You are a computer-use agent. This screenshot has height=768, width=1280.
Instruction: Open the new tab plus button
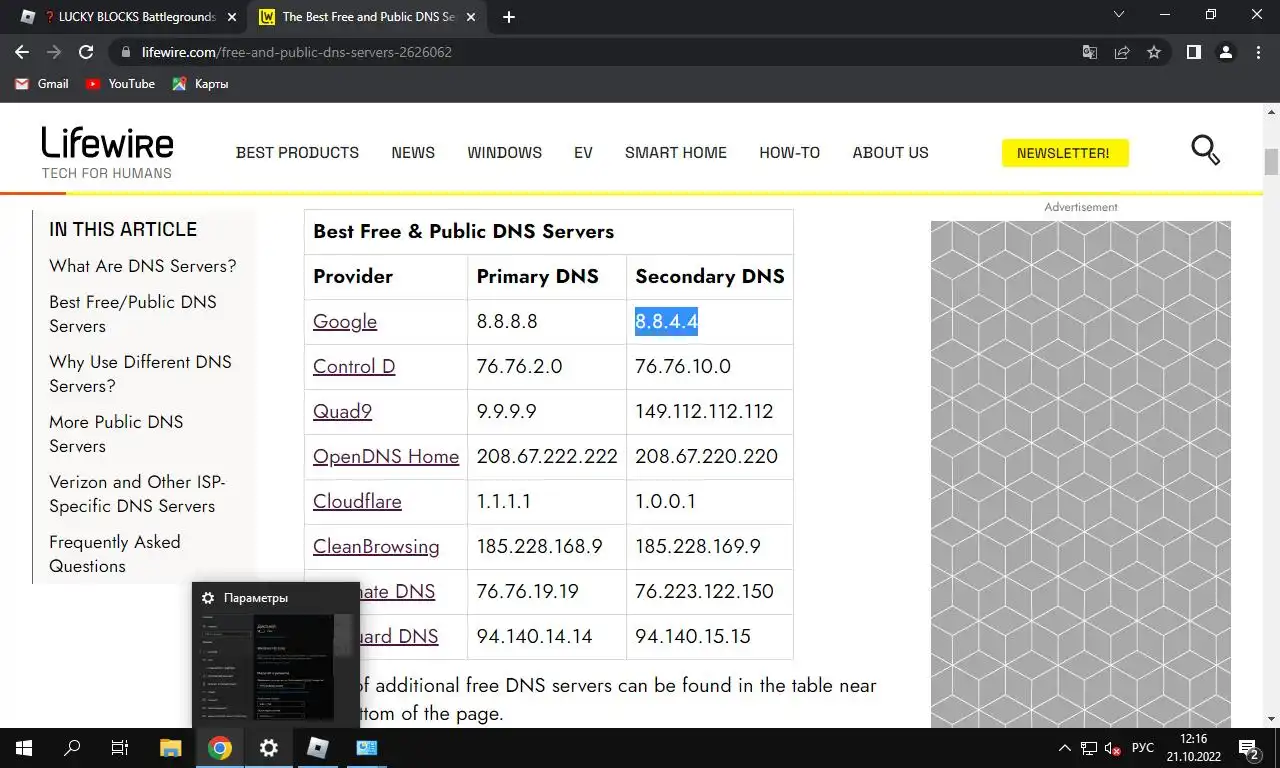[x=509, y=17]
